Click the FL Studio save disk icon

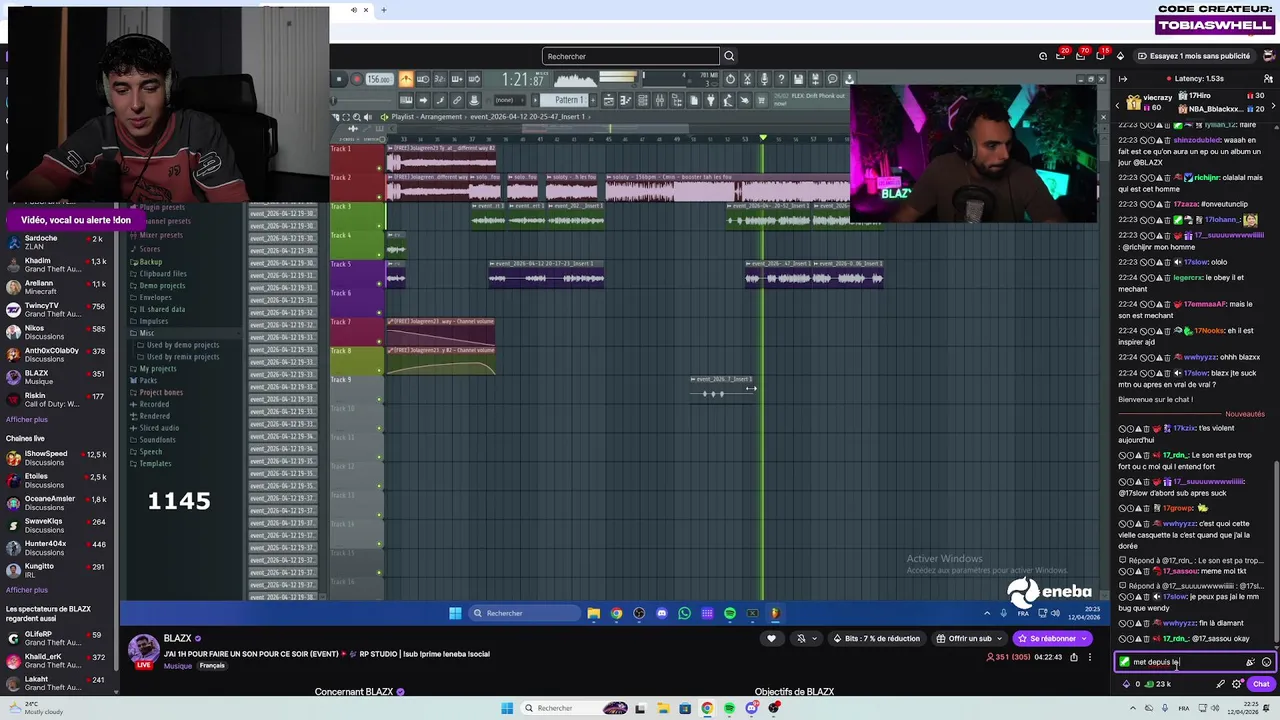click(x=799, y=79)
